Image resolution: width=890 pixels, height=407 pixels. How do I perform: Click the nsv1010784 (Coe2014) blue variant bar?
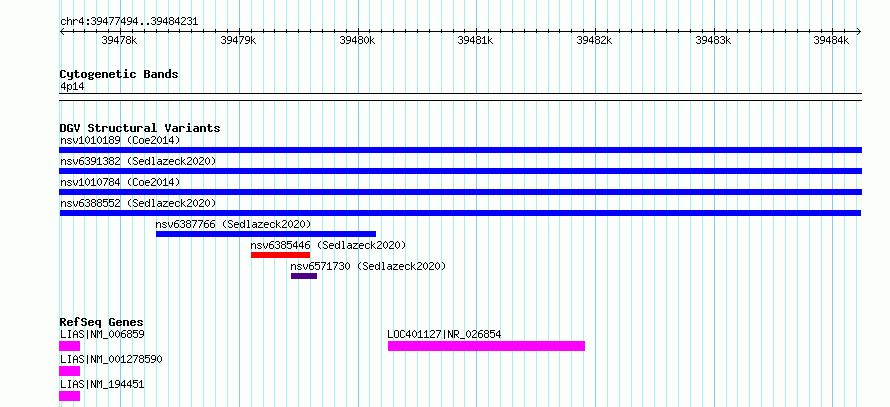tap(460, 192)
